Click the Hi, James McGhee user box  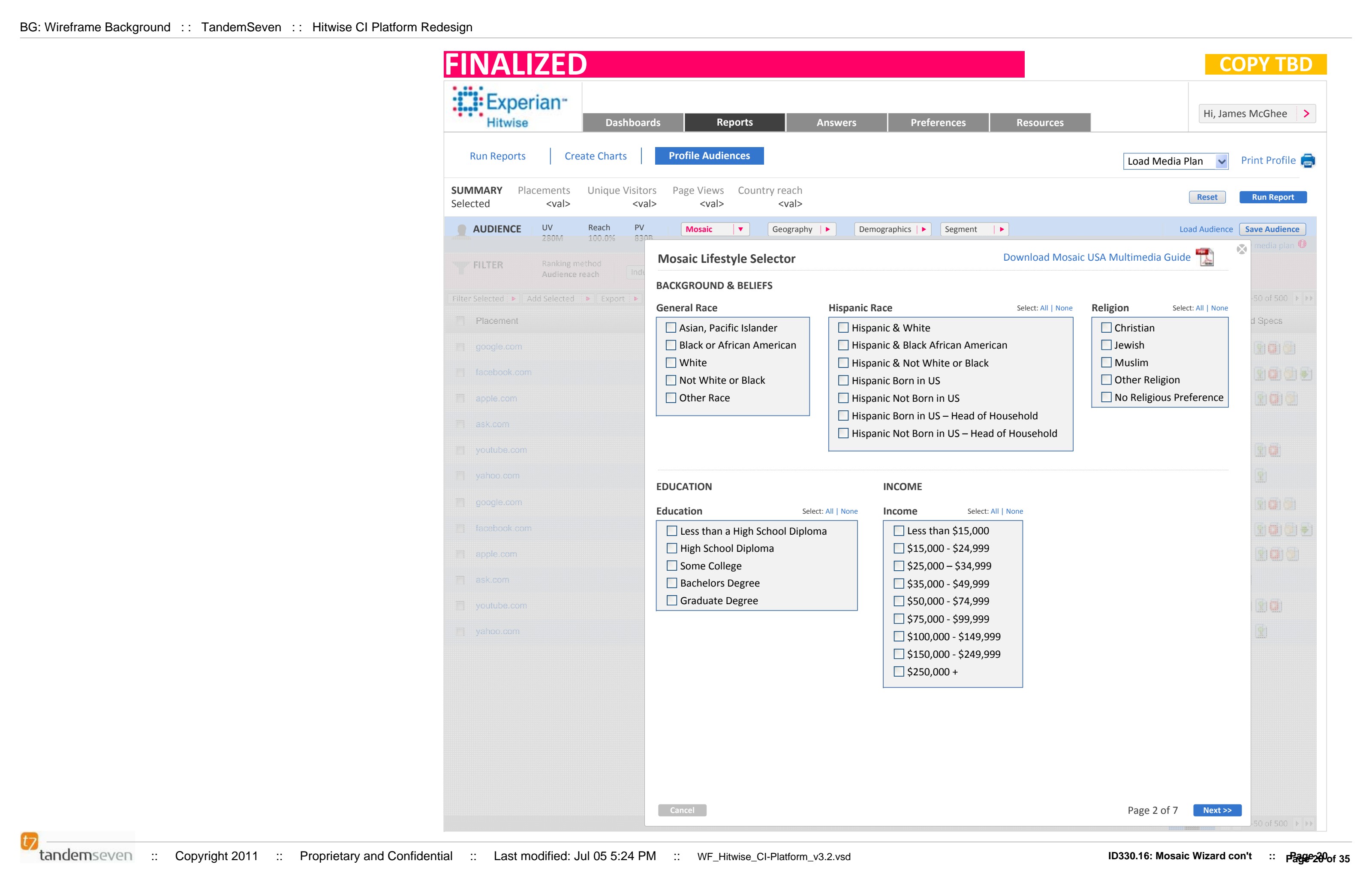tap(1257, 114)
